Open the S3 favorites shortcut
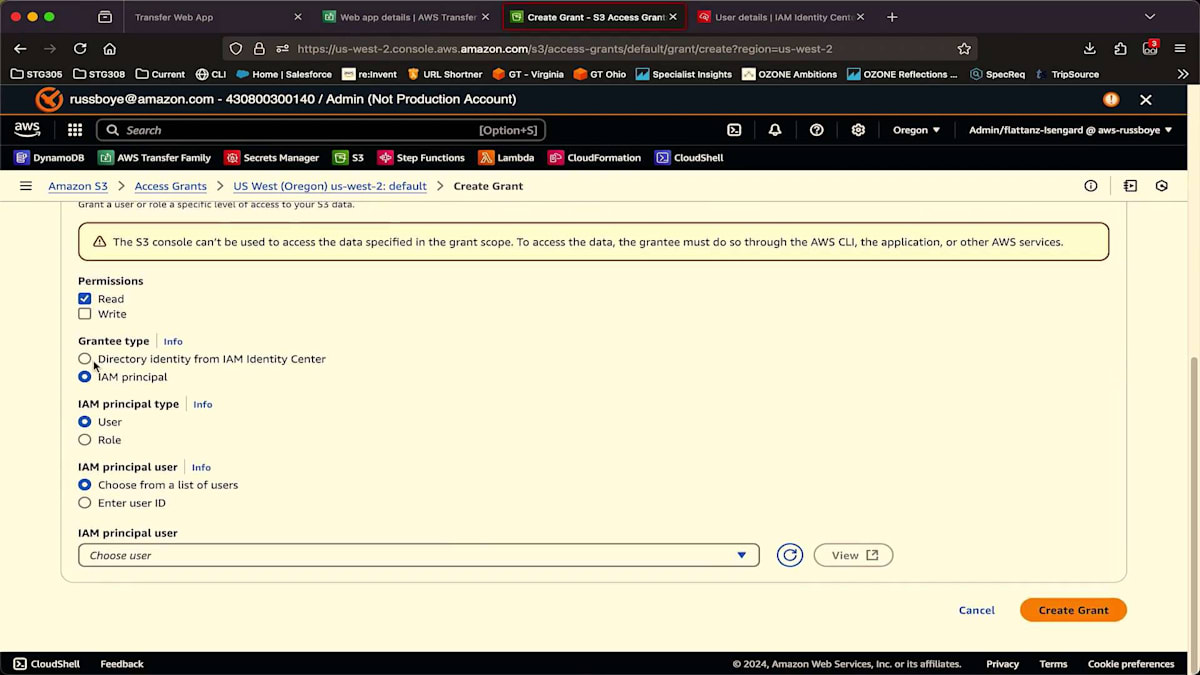This screenshot has width=1200, height=675. click(348, 158)
